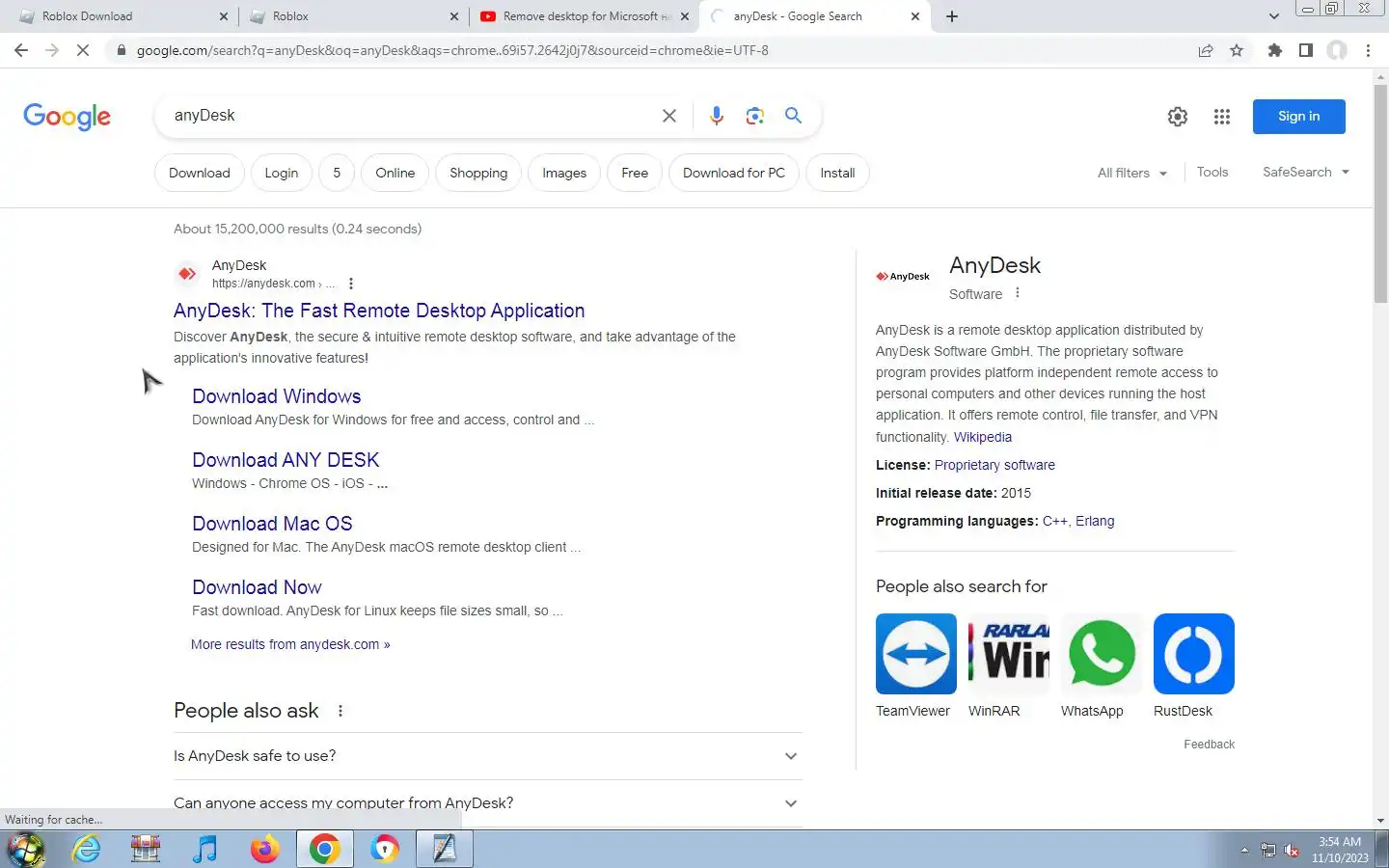Screen dimensions: 1389x868
Task: Open the music player taskbar icon
Action: [x=205, y=850]
